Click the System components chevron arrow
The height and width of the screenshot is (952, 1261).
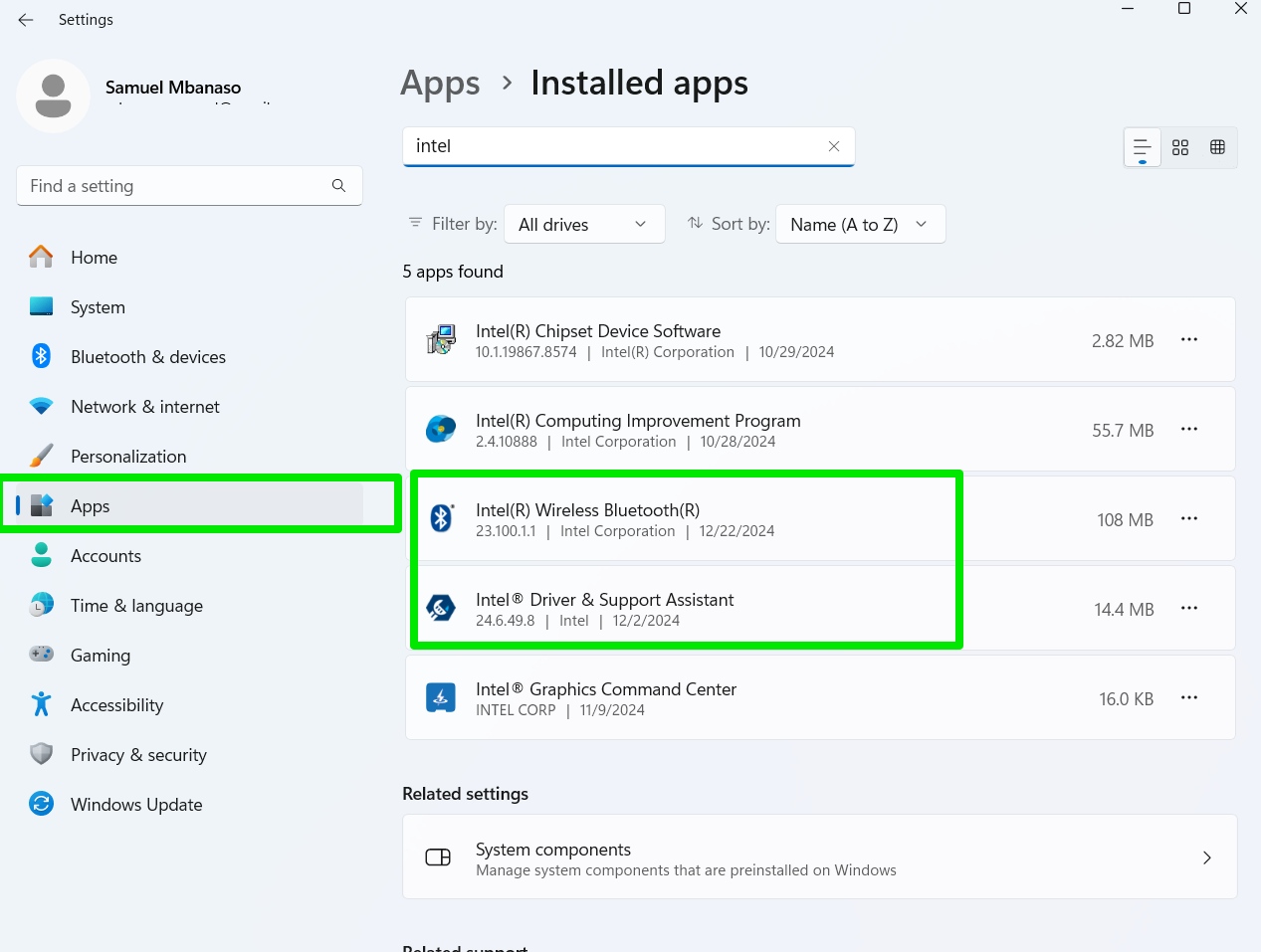pyautogui.click(x=1207, y=857)
